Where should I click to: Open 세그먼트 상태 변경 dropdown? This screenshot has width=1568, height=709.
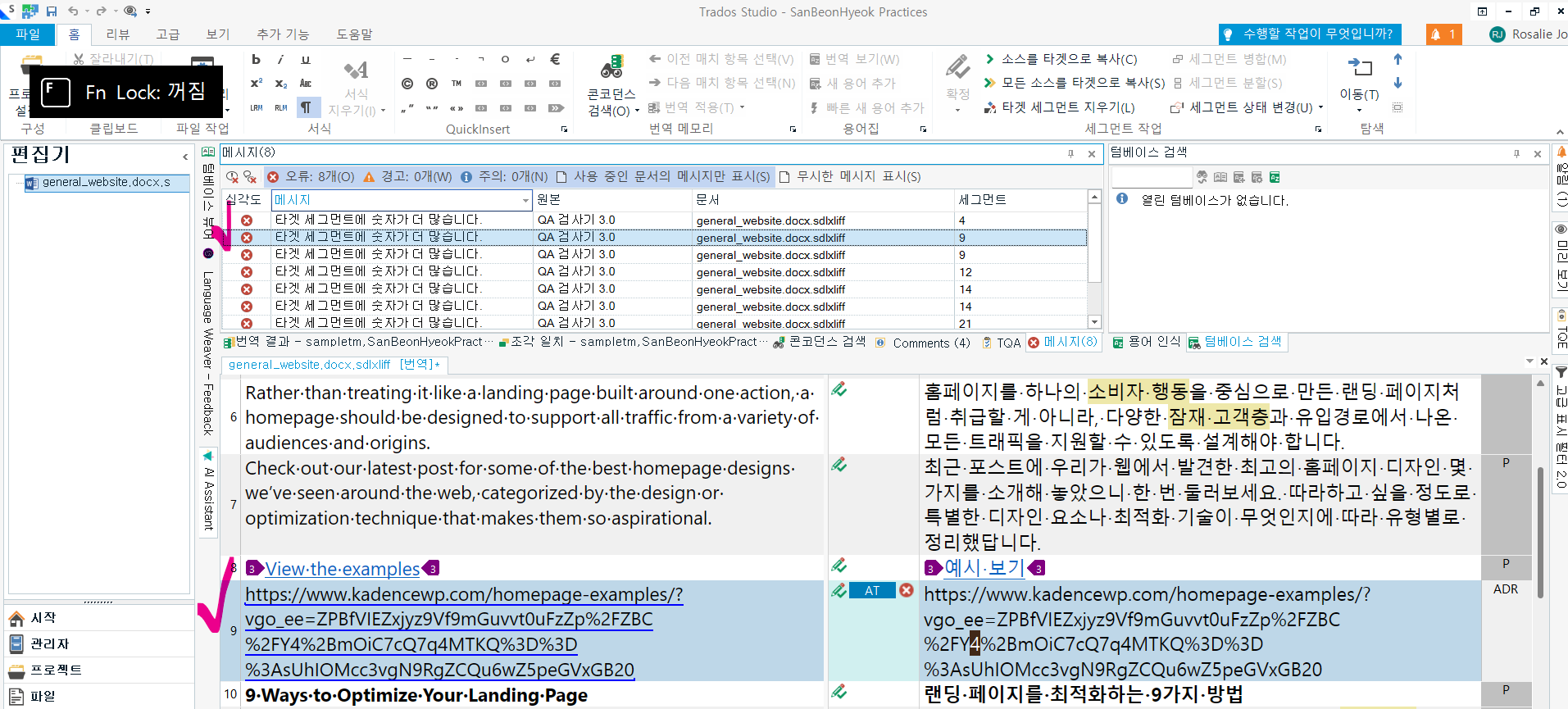[x=1320, y=107]
